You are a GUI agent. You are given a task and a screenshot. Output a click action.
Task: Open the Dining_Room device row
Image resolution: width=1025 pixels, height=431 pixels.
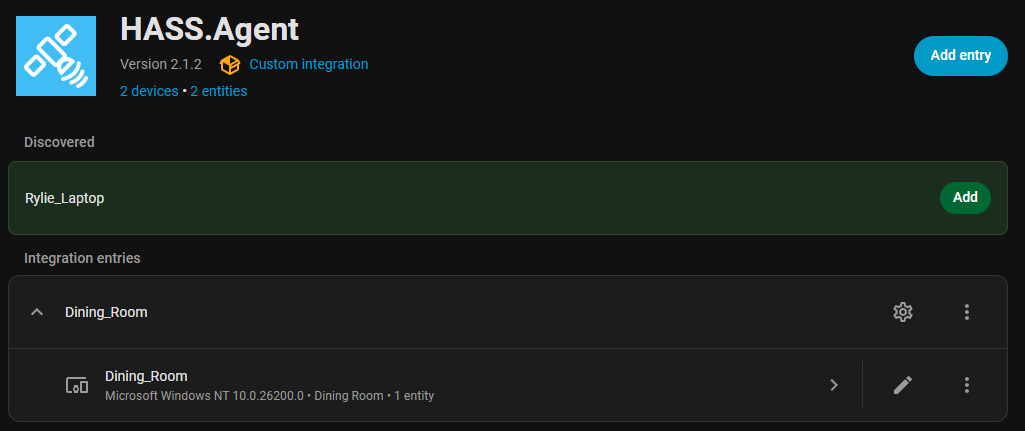[x=450, y=385]
